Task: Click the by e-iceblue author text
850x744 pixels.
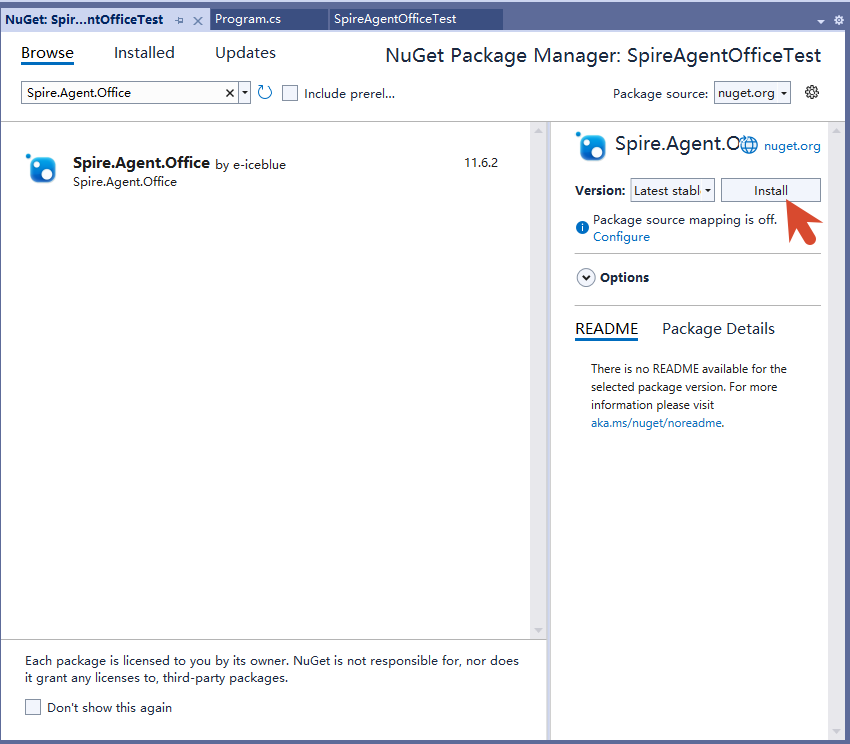Action: tap(250, 165)
